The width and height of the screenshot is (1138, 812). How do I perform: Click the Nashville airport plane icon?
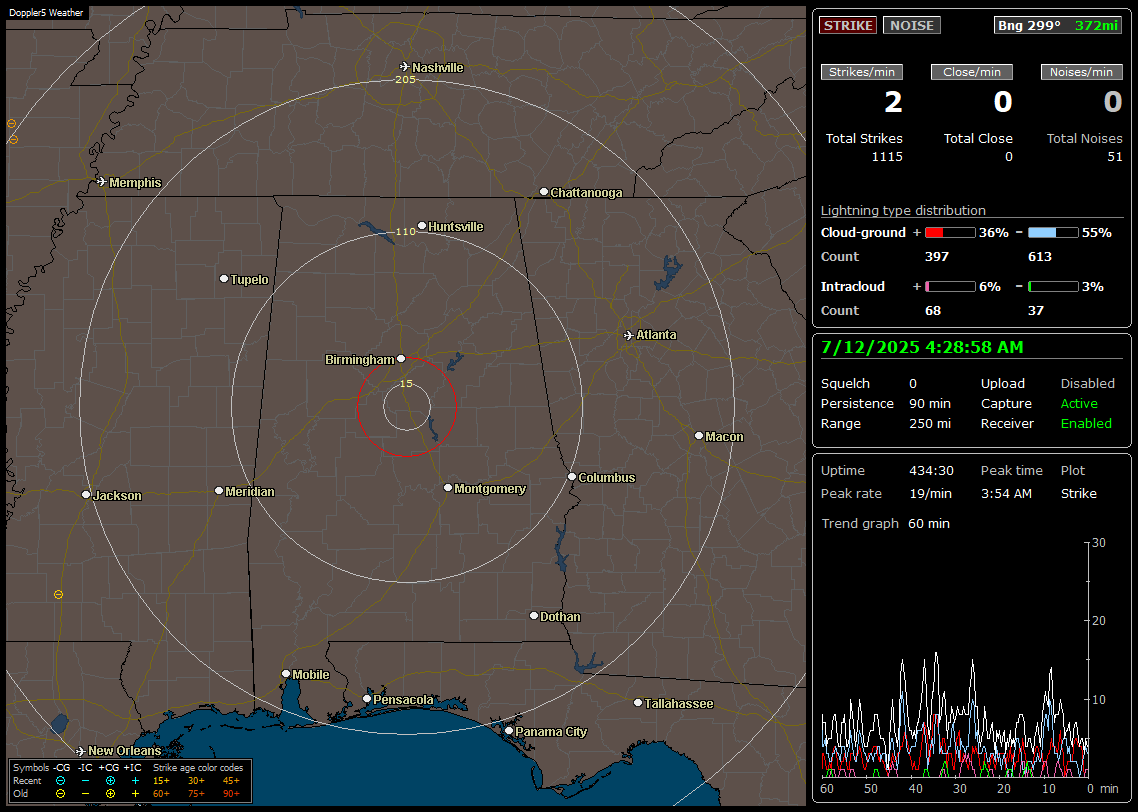(x=405, y=67)
